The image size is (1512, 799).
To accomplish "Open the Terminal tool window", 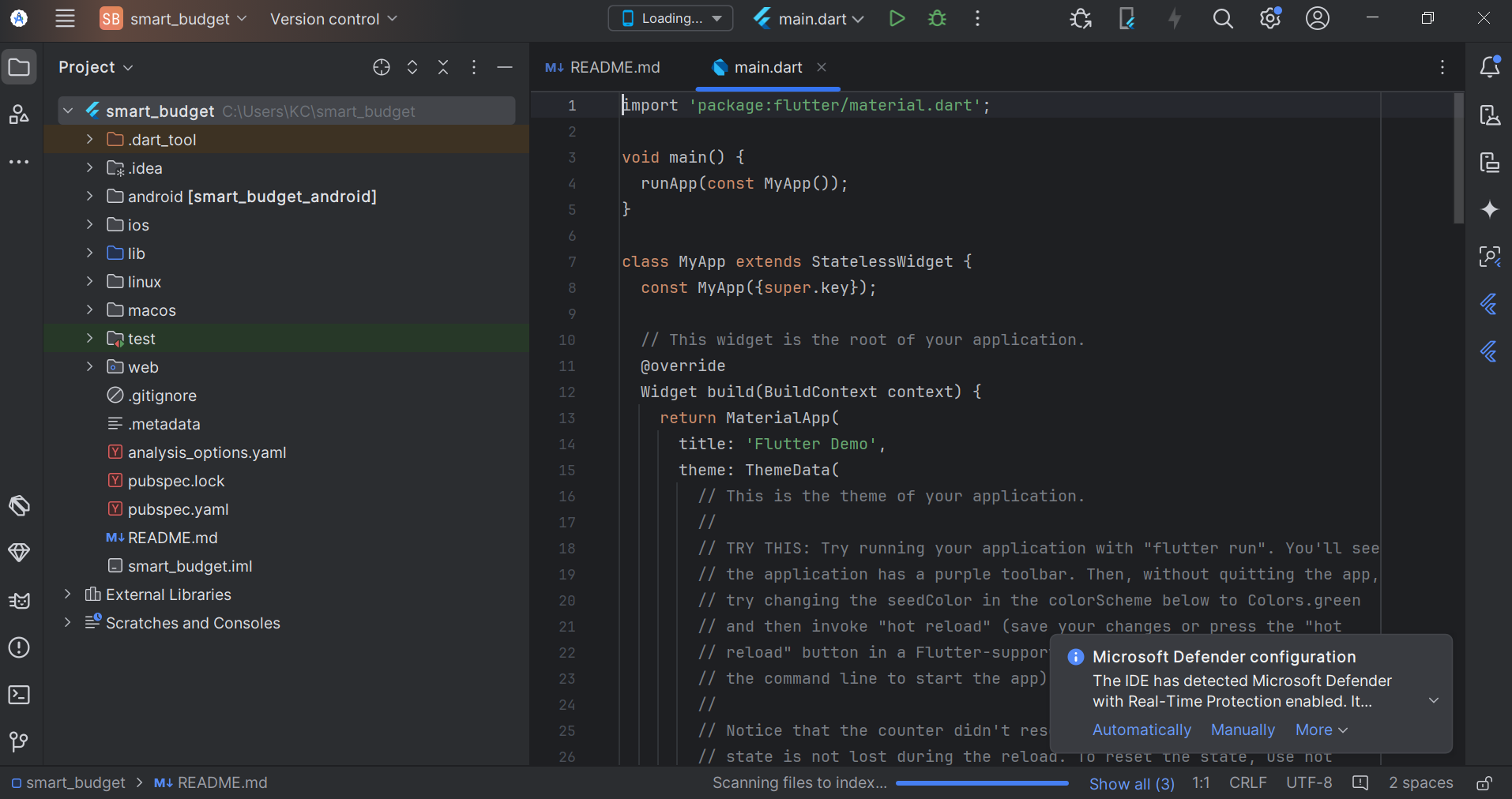I will pyautogui.click(x=19, y=695).
